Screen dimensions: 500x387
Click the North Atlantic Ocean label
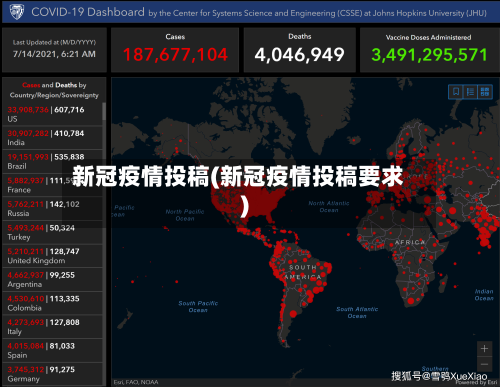(329, 207)
